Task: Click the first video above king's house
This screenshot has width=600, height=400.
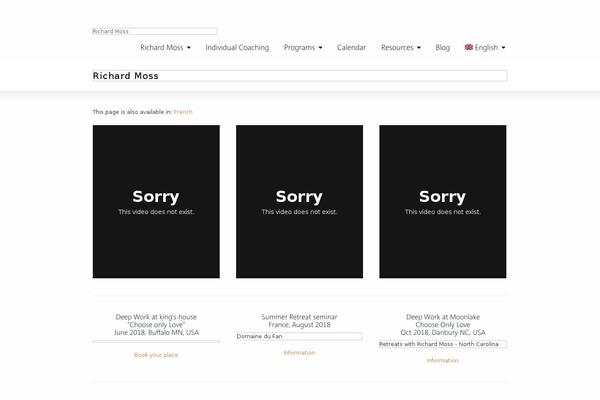Action: tap(156, 201)
